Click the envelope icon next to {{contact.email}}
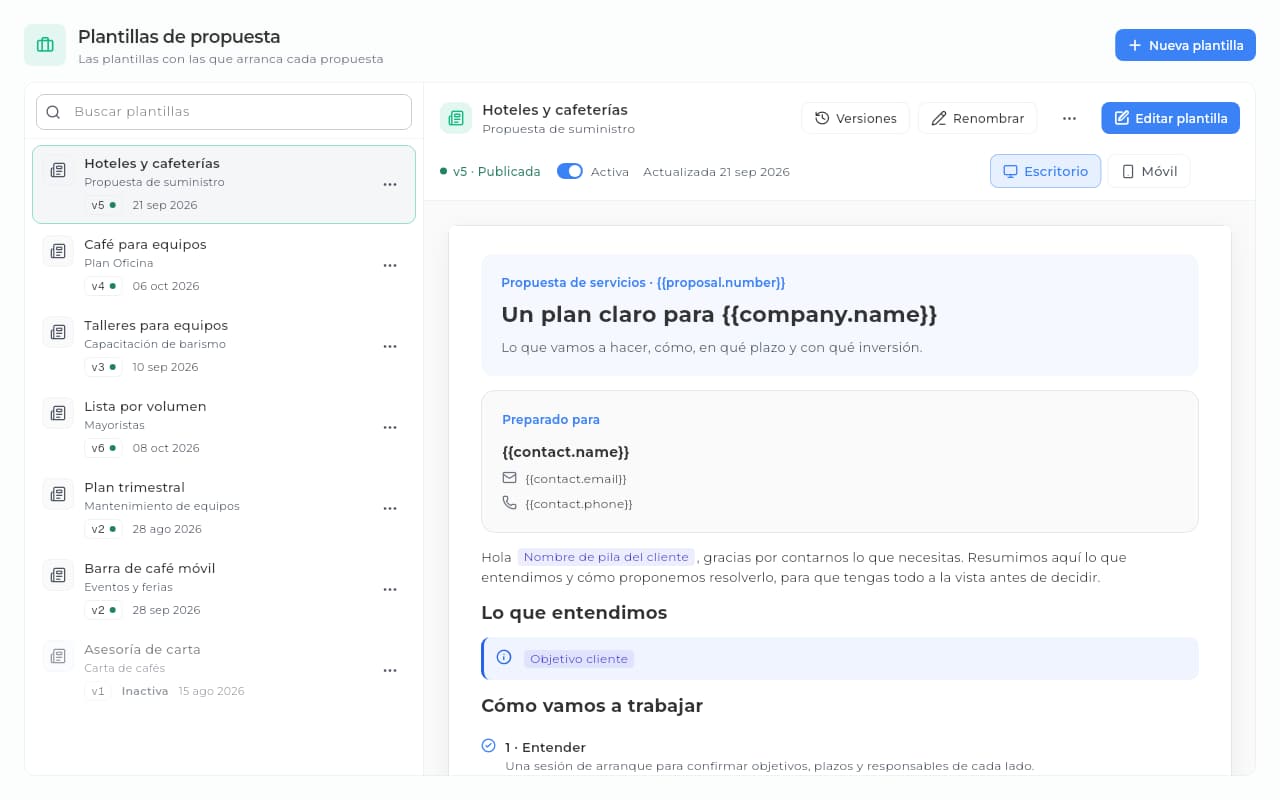This screenshot has height=800, width=1280. pos(510,478)
